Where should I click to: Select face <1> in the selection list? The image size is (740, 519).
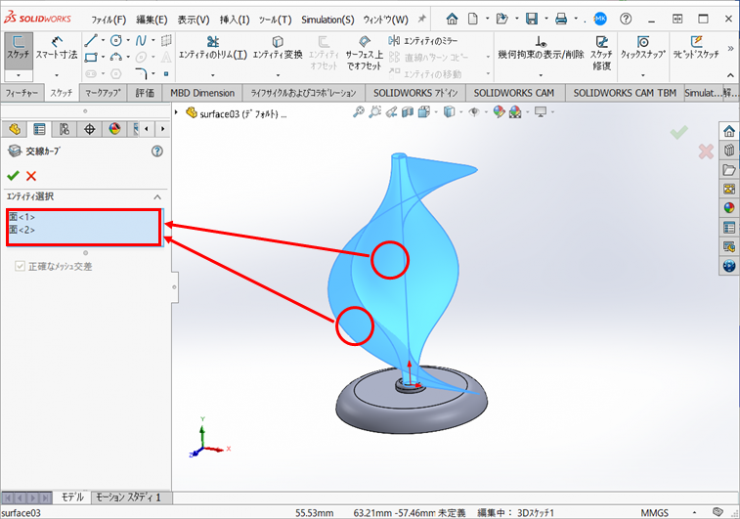pyautogui.click(x=22, y=217)
